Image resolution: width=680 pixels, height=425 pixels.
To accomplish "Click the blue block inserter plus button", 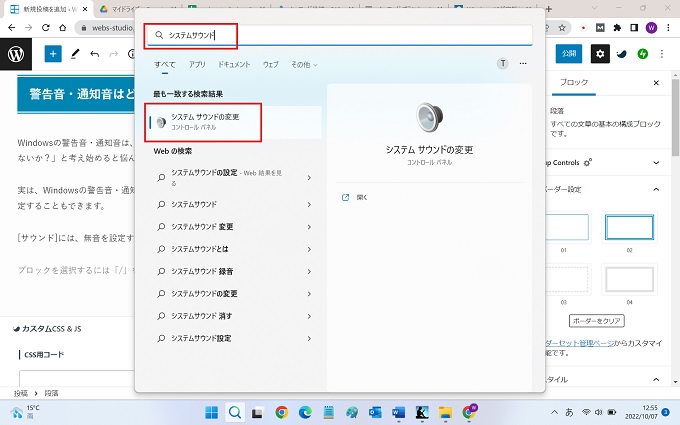I will coord(53,54).
